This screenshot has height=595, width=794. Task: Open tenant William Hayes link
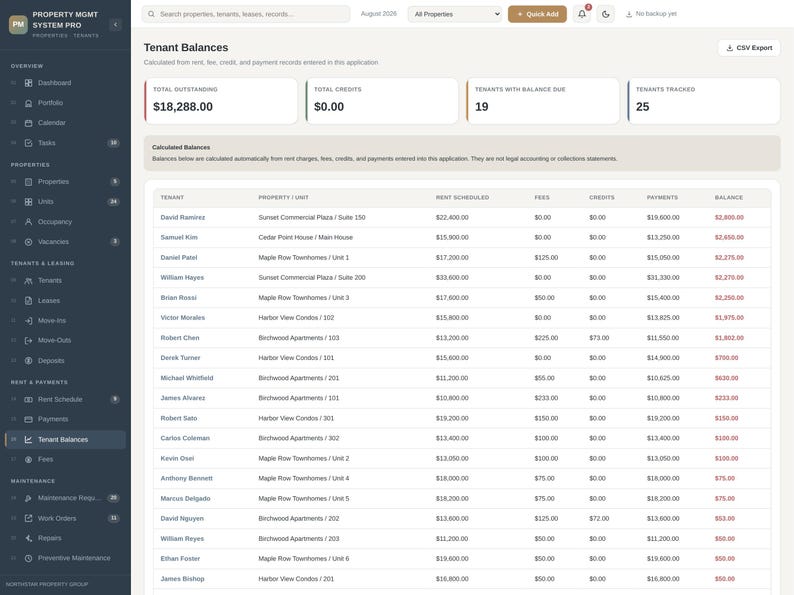coord(182,277)
